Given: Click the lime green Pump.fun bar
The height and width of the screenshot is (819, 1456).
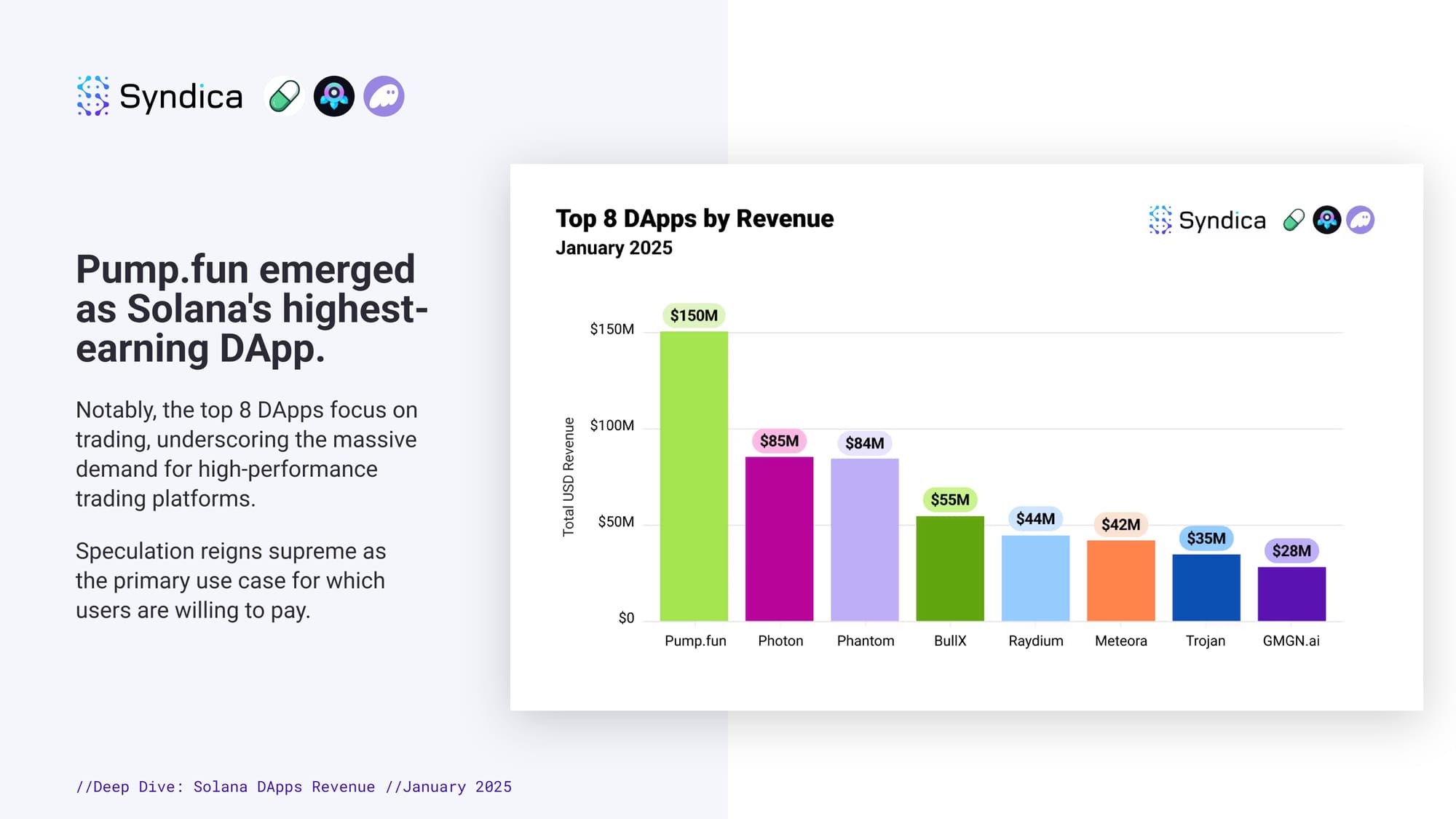Looking at the screenshot, I should click(694, 476).
